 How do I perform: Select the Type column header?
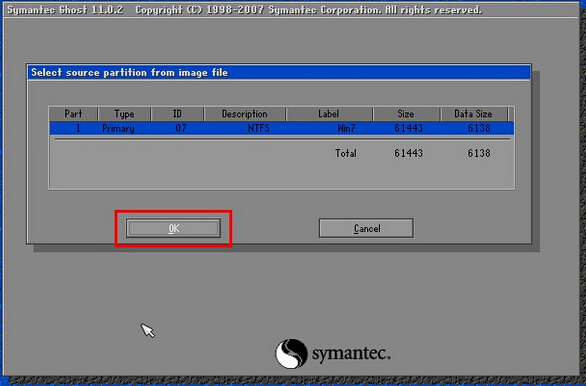(124, 114)
